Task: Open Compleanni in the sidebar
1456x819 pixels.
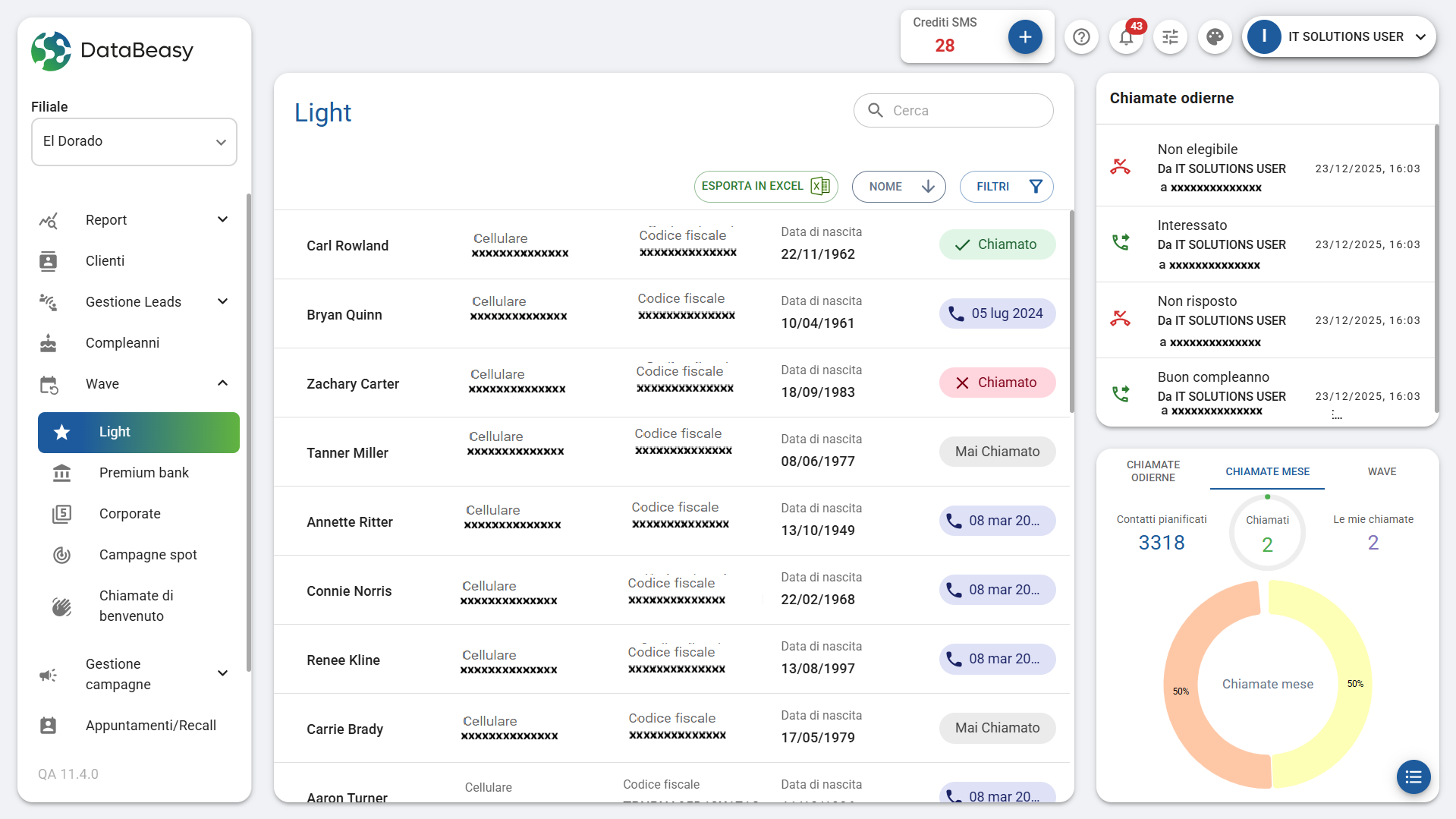Action: tap(122, 343)
